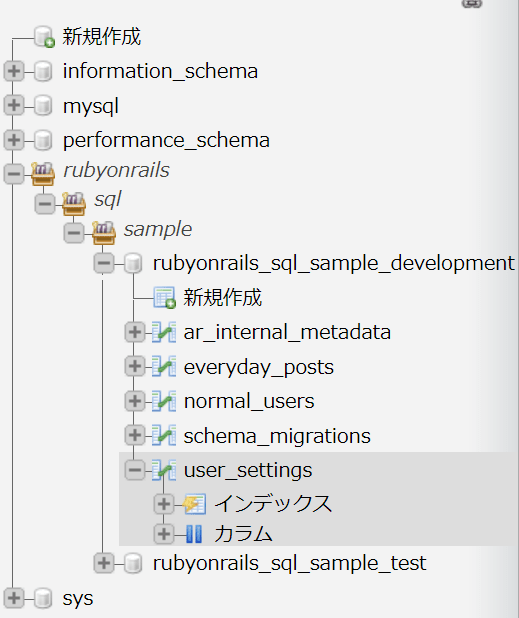This screenshot has width=519, height=618.
Task: Click the sql group folder icon
Action: (x=74, y=204)
